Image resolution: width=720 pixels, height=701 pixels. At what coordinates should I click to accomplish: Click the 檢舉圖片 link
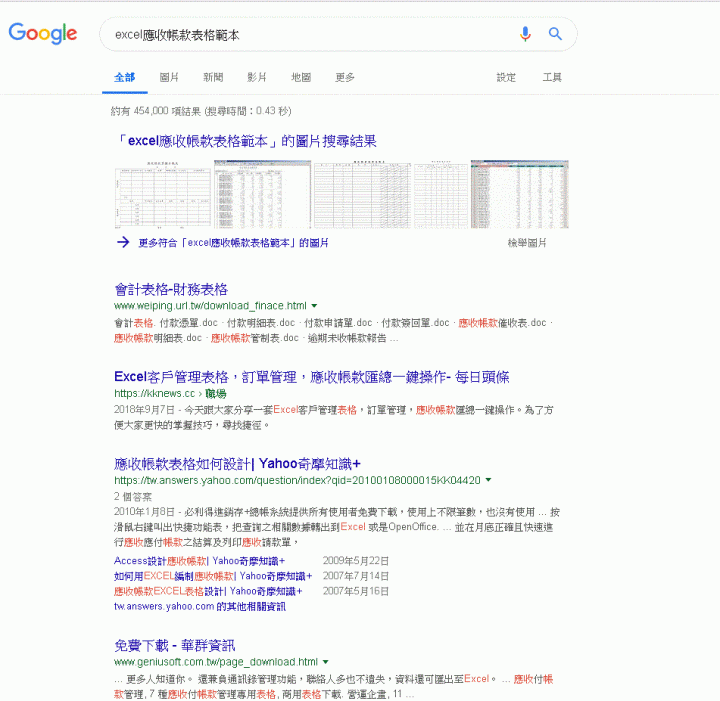tap(527, 243)
